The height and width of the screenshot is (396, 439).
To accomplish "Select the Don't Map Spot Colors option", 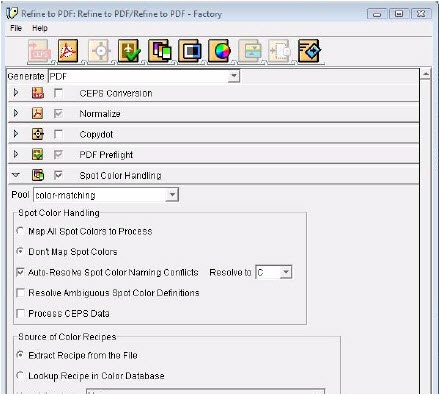I will tap(21, 251).
